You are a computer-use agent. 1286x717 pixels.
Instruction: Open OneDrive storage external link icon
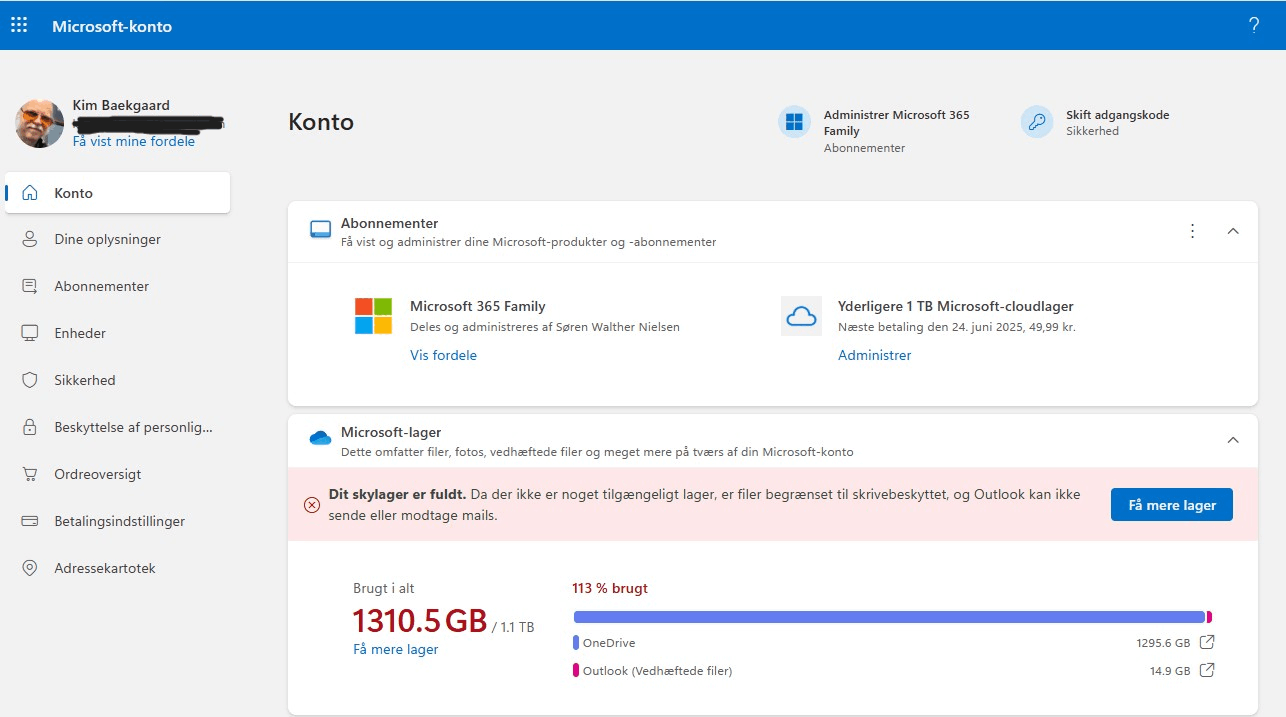1207,642
